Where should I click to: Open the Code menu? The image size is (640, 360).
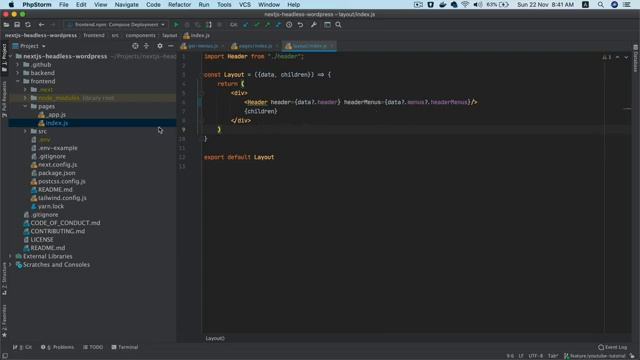[153, 5]
